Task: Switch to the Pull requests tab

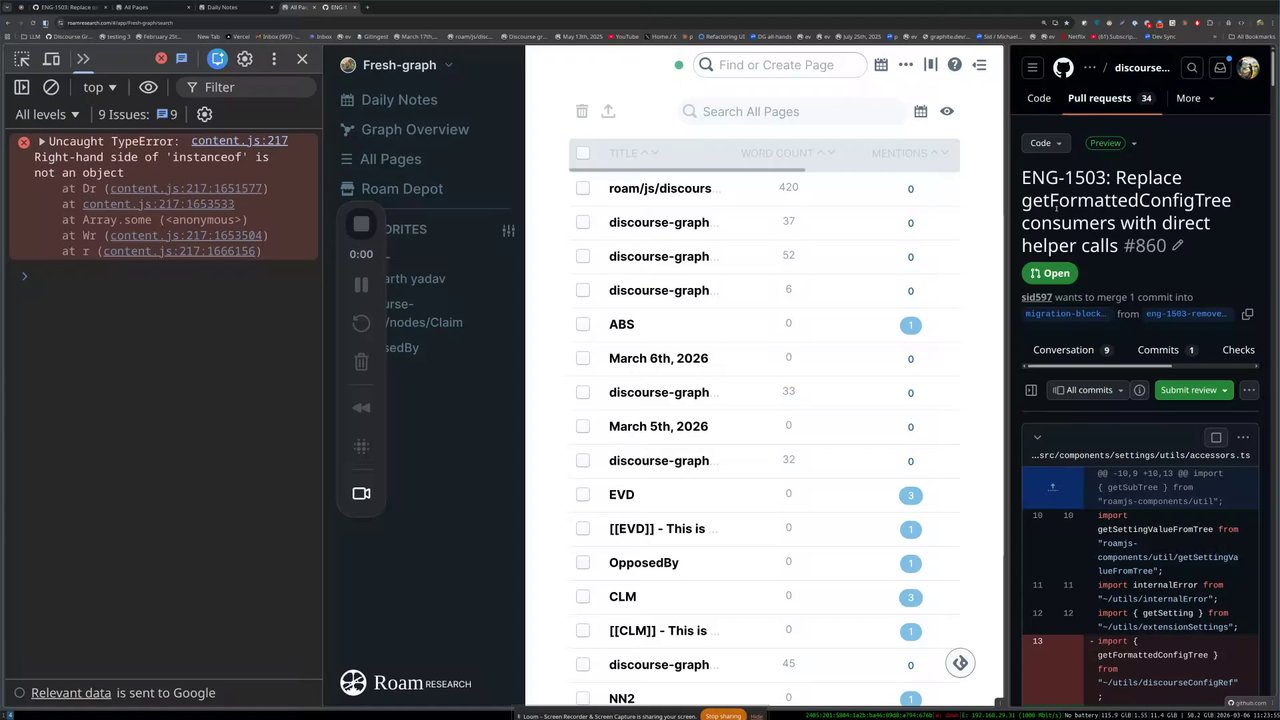Action: (1099, 98)
